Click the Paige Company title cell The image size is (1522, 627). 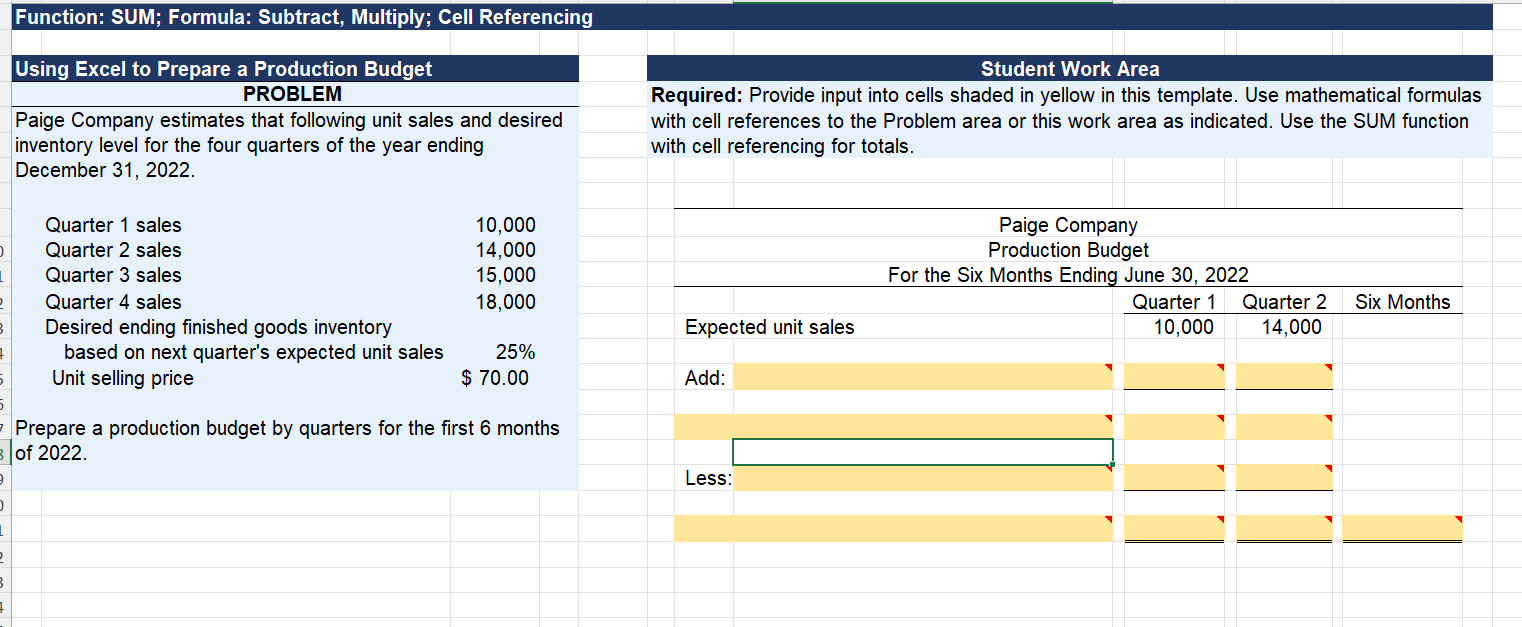pos(1067,225)
